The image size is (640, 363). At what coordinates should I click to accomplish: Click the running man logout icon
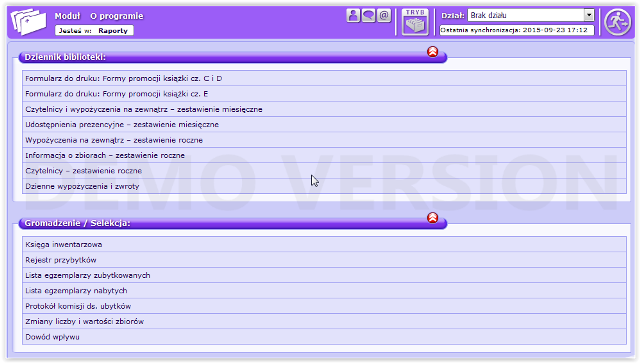(x=618, y=22)
